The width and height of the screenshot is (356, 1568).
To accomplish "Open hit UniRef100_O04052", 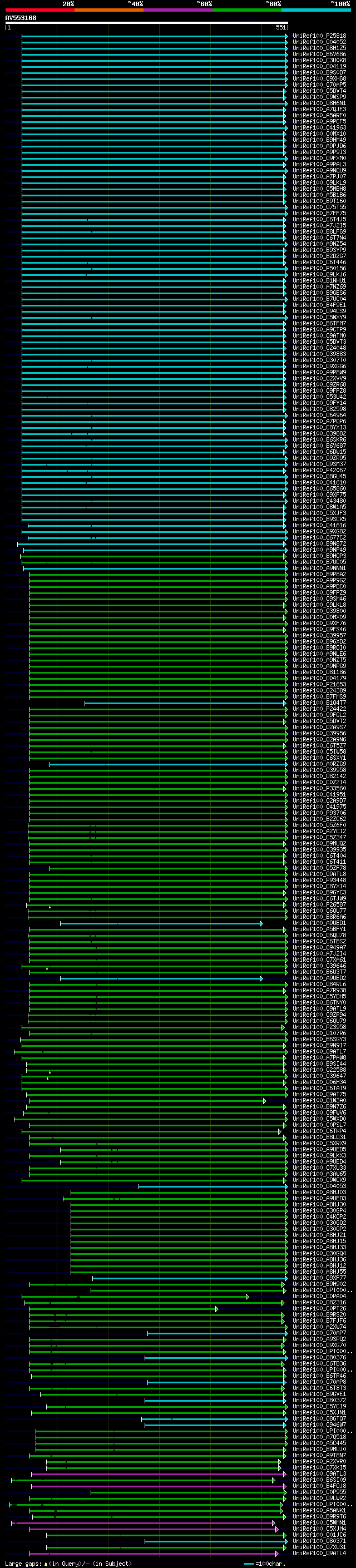I will click(x=319, y=42).
